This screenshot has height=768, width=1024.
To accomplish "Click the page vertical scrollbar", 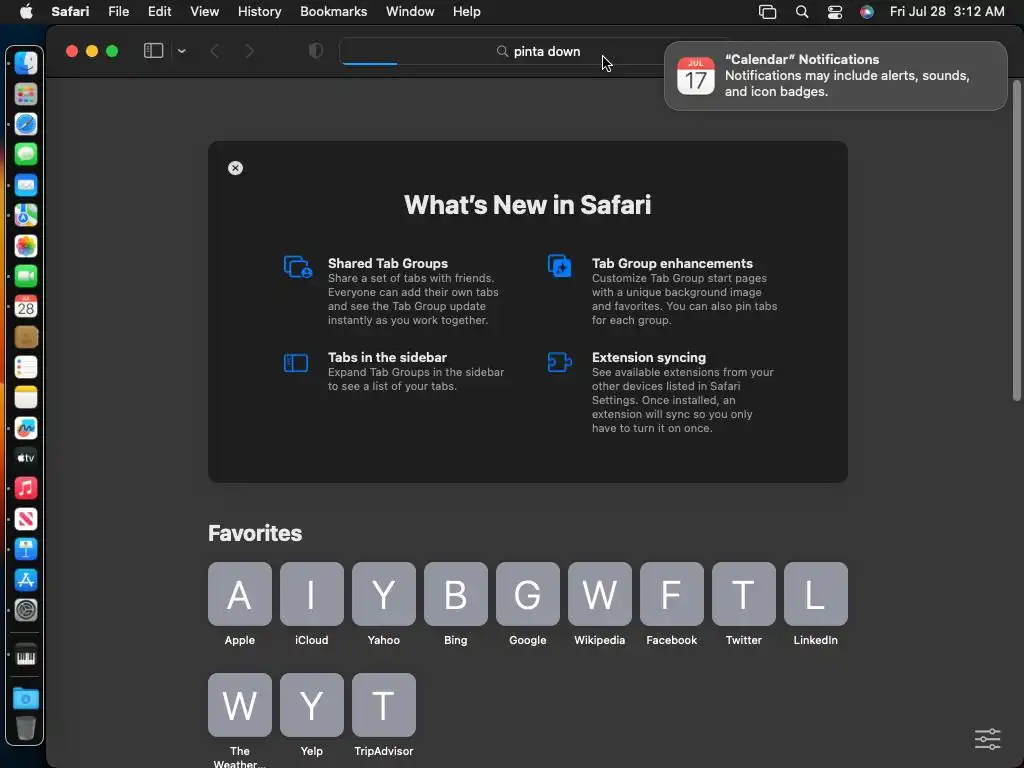I will (1016, 240).
